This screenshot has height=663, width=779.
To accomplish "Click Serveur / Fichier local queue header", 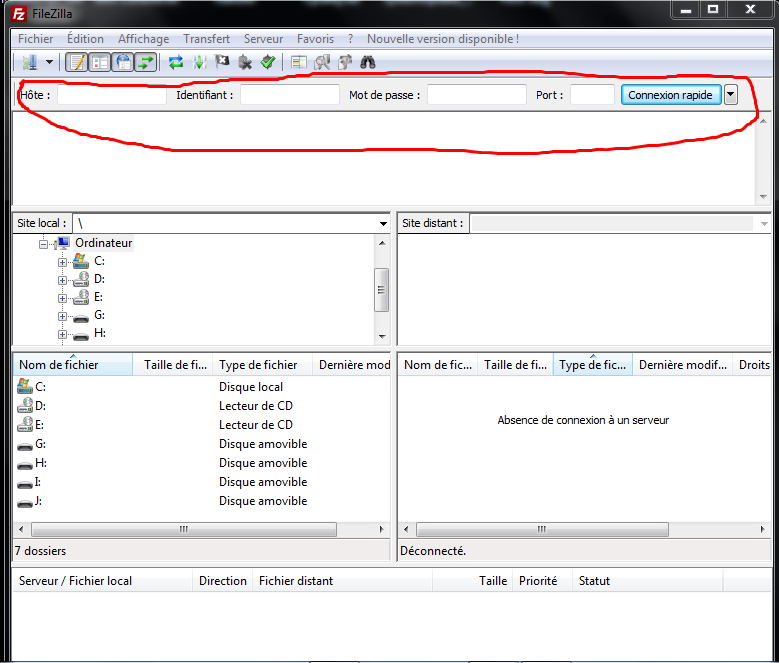I will tap(103, 581).
